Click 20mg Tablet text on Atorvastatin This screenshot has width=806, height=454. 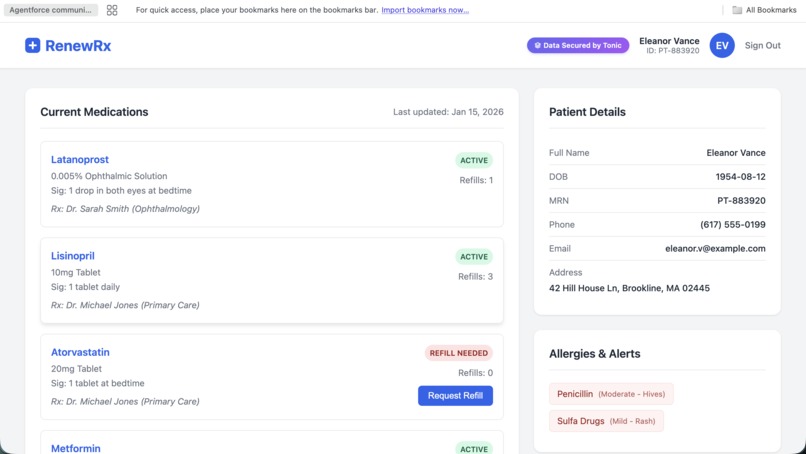[x=76, y=369]
